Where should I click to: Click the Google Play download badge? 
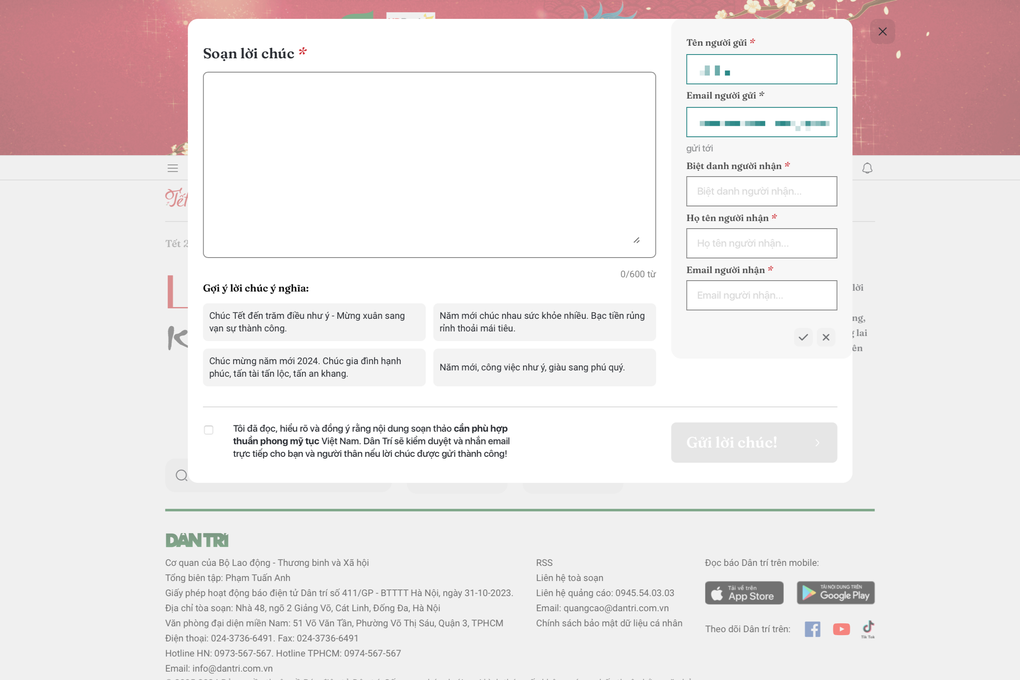pos(835,593)
